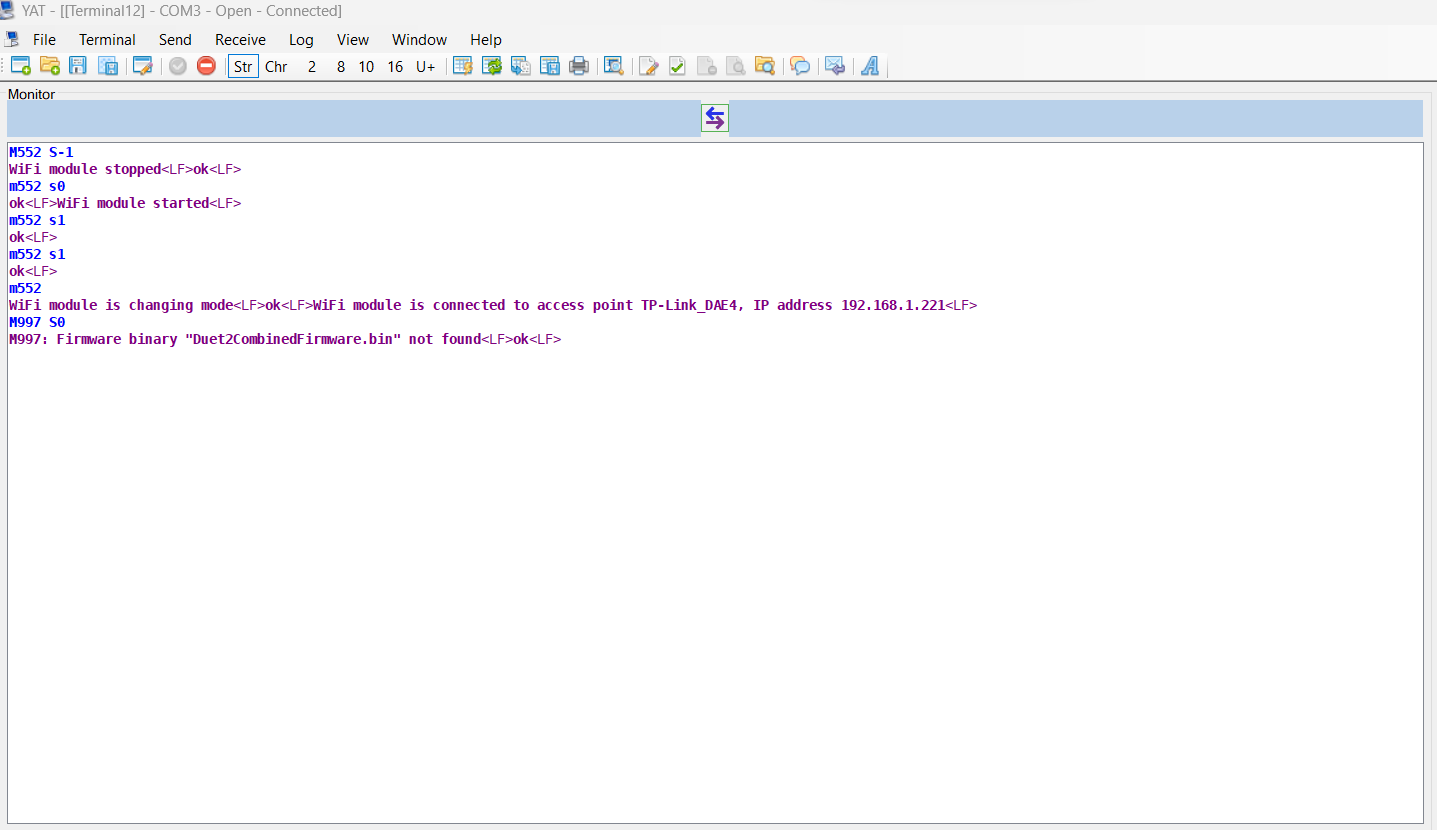The height and width of the screenshot is (830, 1437).
Task: Click the Clear monitor toolbar icon
Action: click(462, 66)
